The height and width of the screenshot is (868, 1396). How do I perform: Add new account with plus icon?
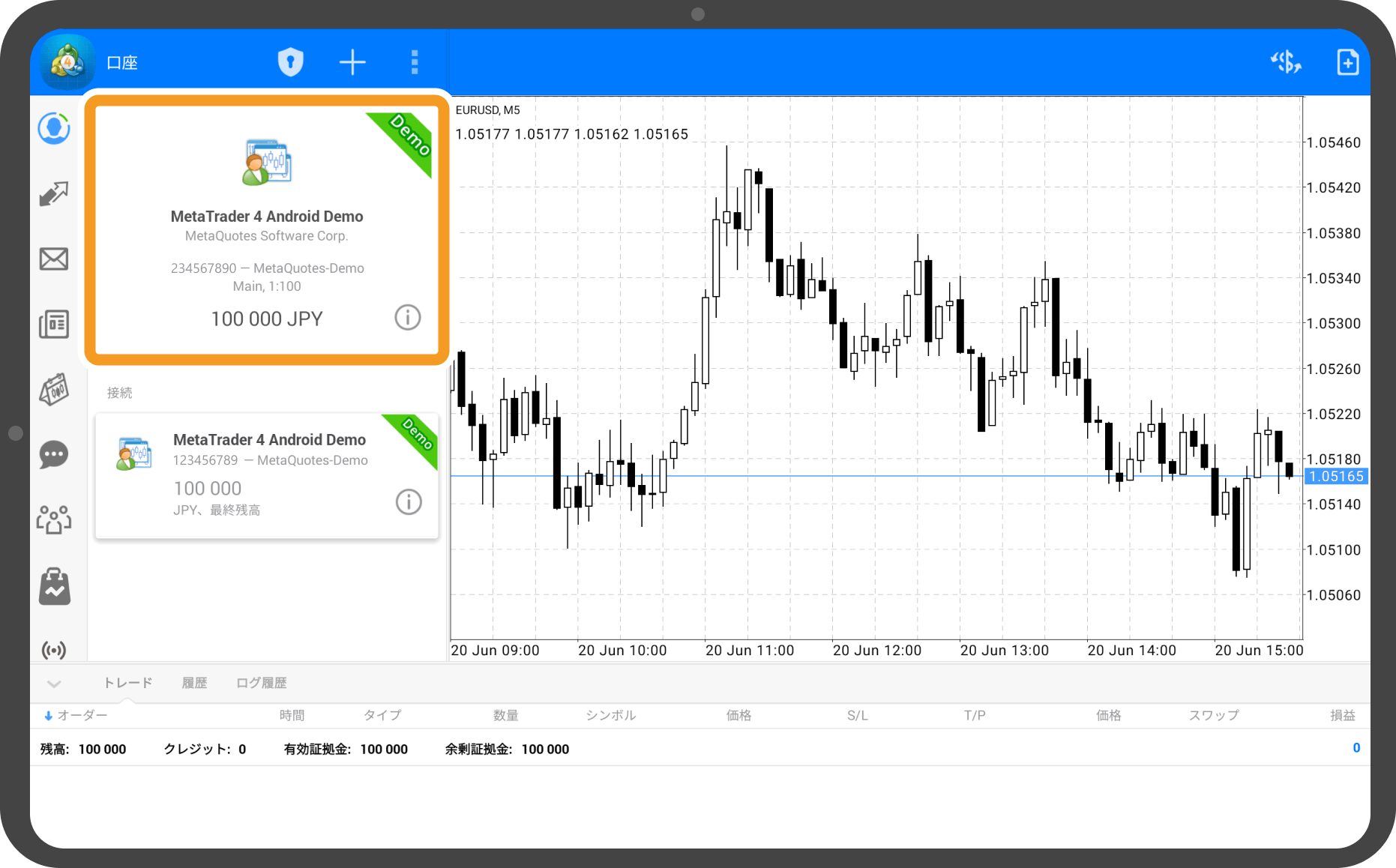(x=352, y=62)
